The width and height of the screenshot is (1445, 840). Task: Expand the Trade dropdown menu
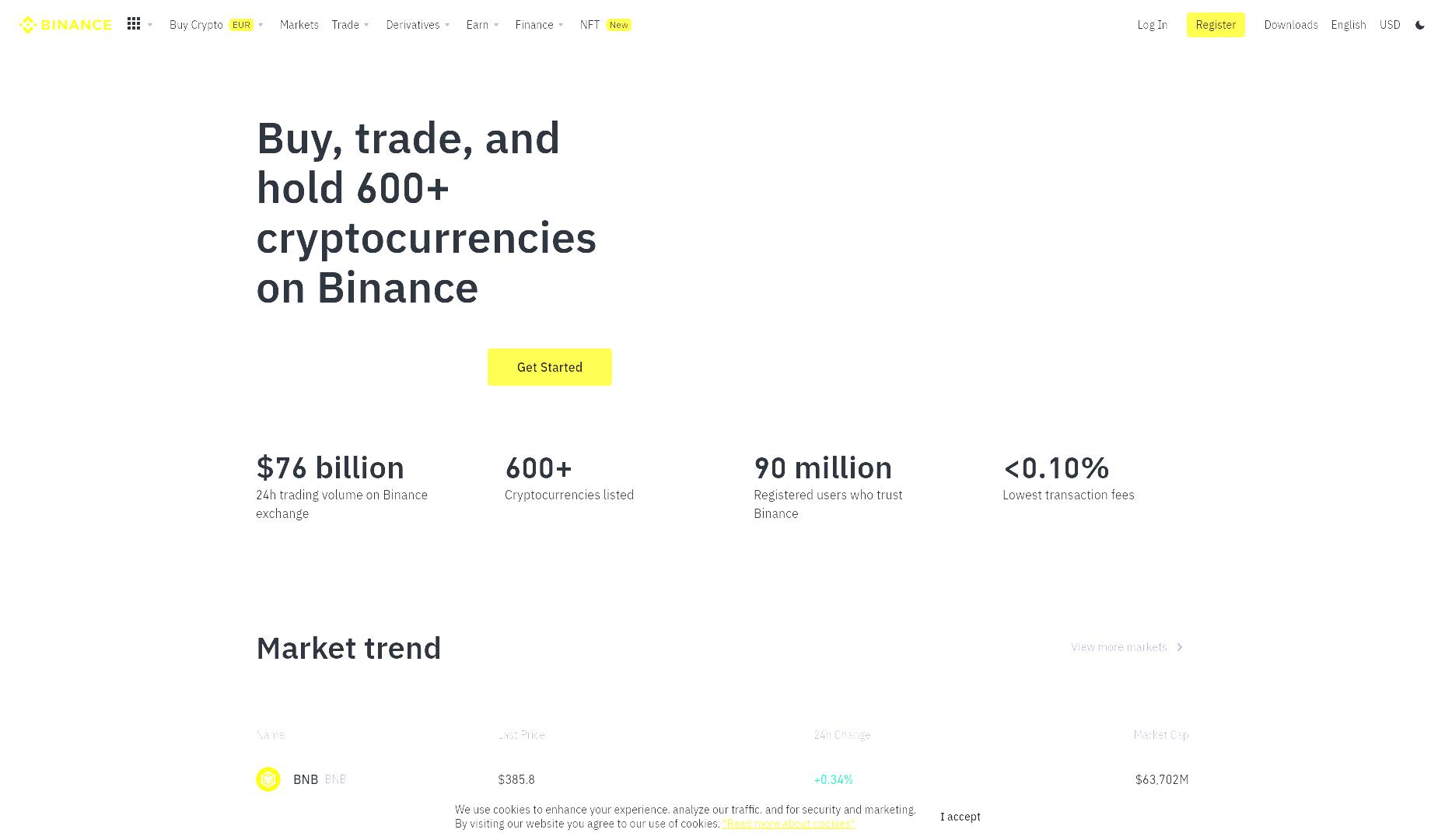pos(351,25)
